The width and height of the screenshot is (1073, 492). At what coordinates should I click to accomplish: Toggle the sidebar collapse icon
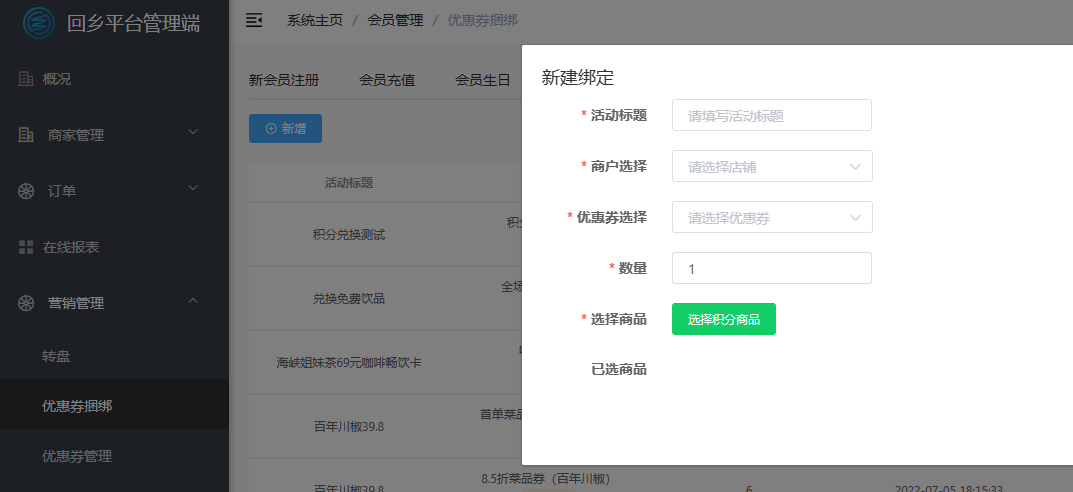tap(254, 20)
